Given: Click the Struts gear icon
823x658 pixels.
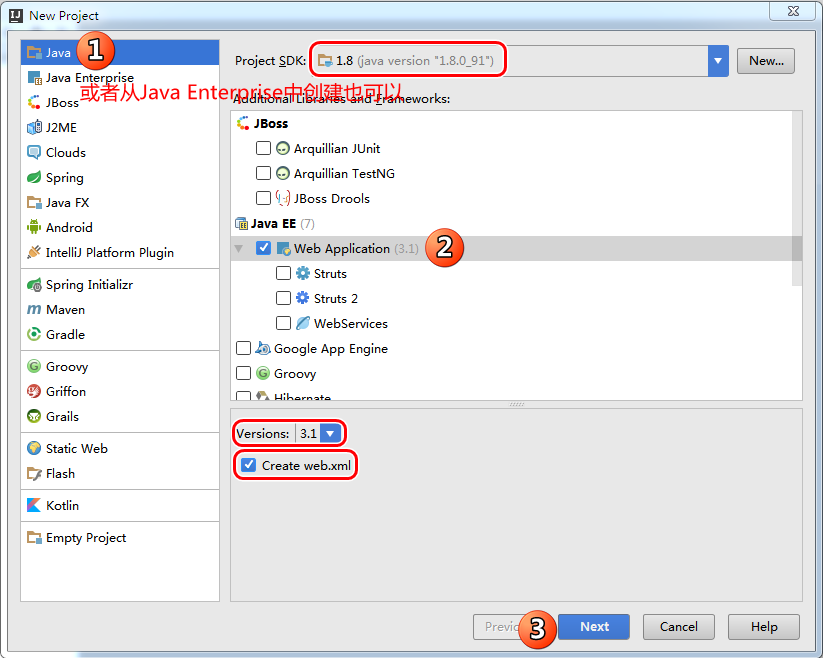Looking at the screenshot, I should pos(303,273).
